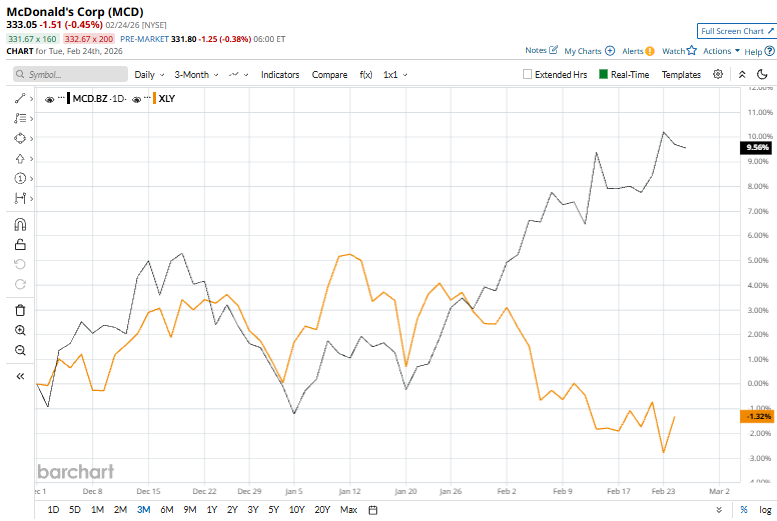Select the 1Y time range
The height and width of the screenshot is (521, 777).
pos(212,510)
